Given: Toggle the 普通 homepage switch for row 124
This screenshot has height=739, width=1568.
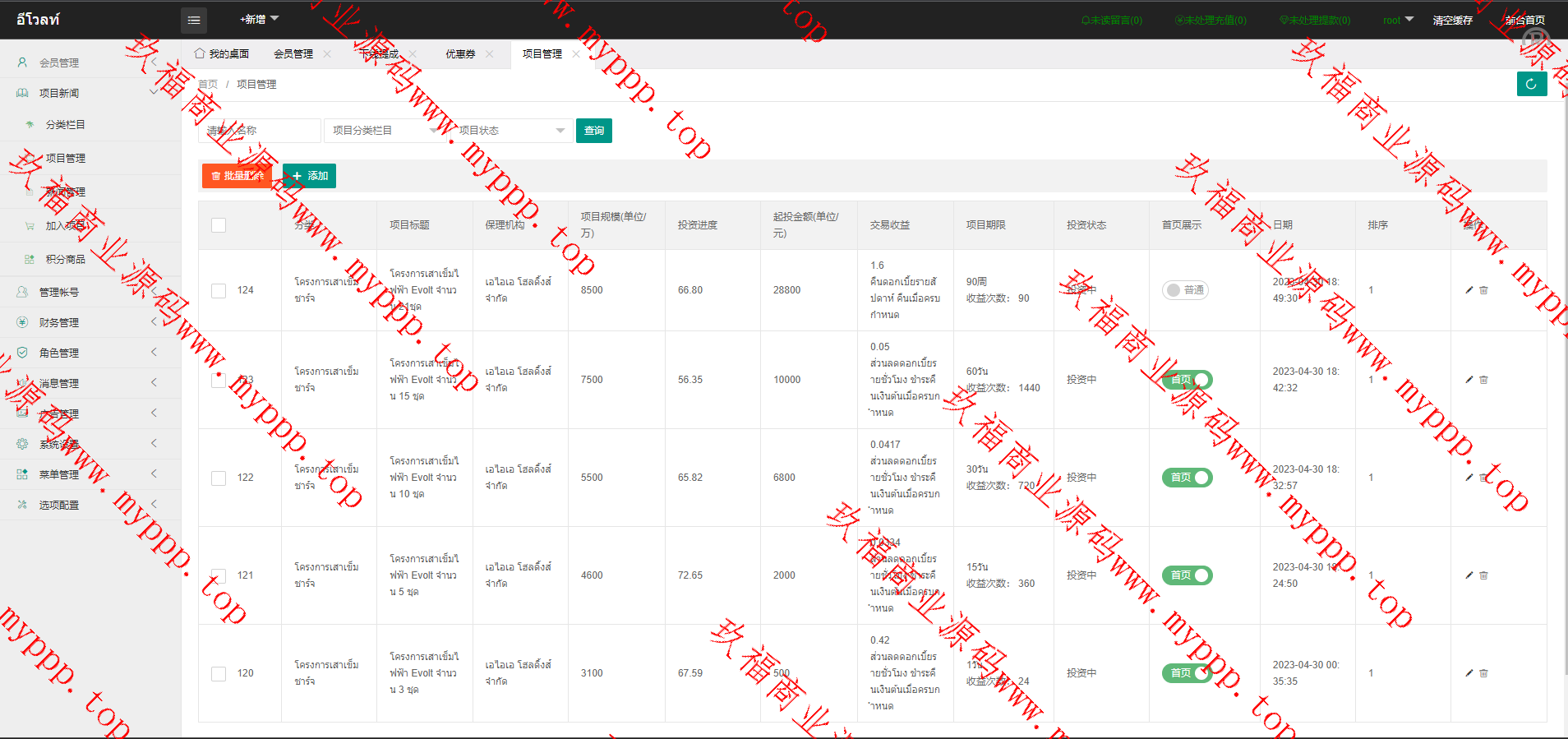Looking at the screenshot, I should coord(1185,290).
